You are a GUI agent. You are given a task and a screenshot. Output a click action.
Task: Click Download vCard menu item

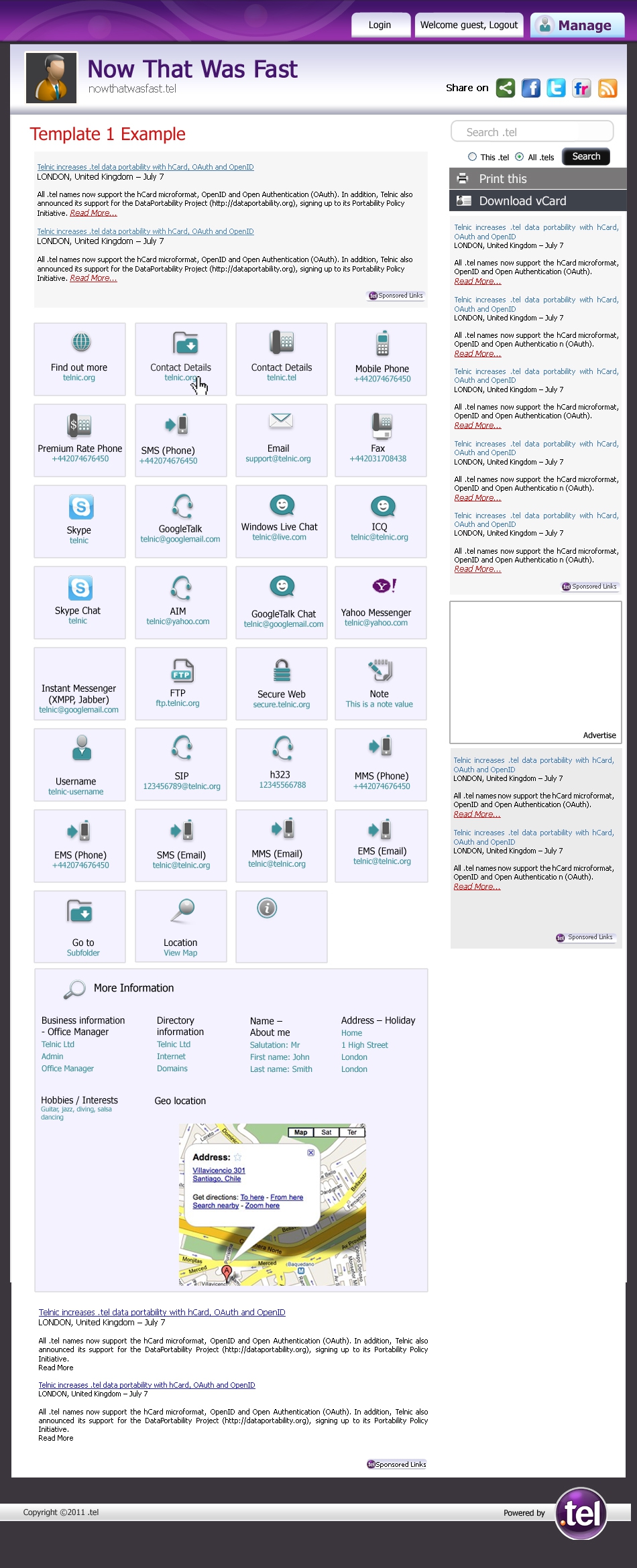[538, 201]
